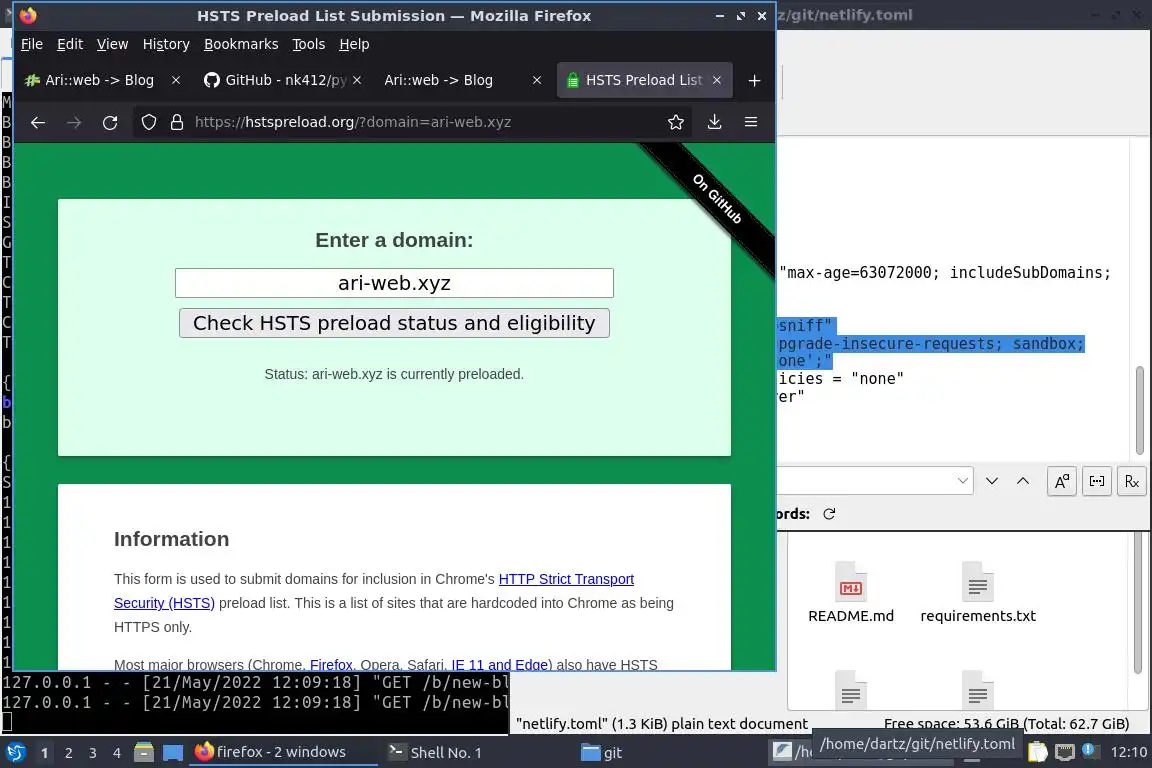This screenshot has width=1152, height=768.
Task: Switch to desktop workspace 1
Action: (44, 753)
